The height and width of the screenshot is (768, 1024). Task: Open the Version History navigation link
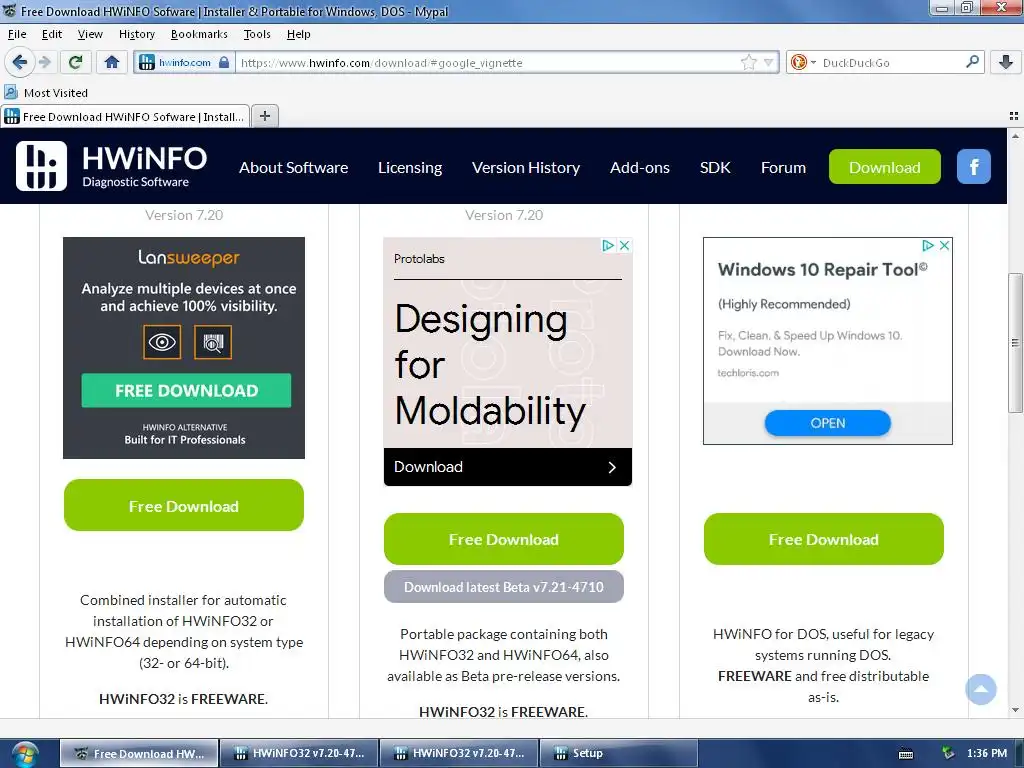coord(526,167)
